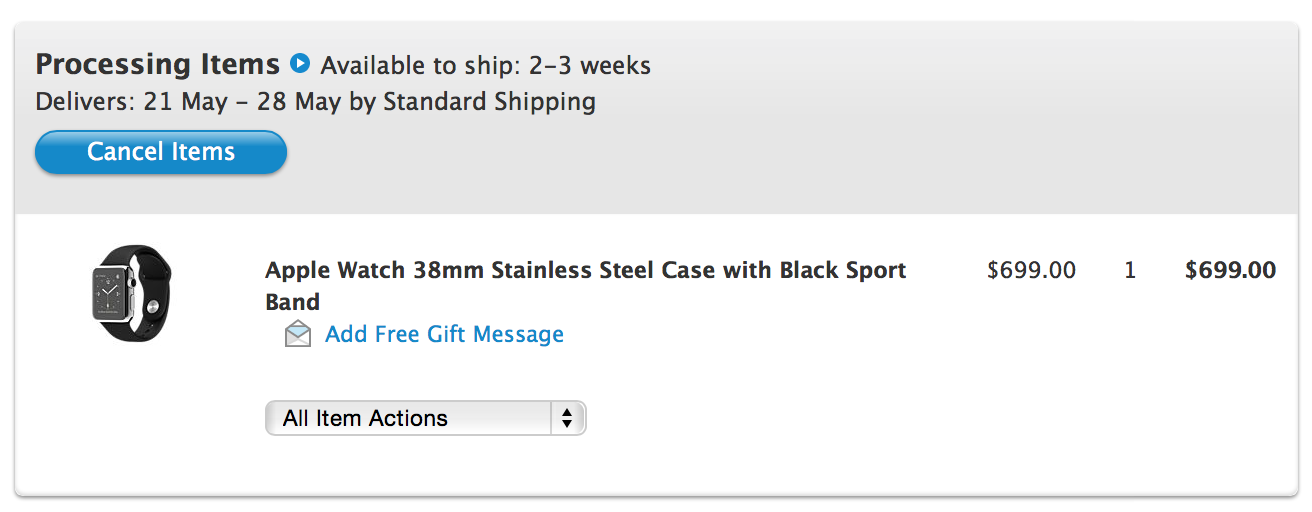This screenshot has height=512, width=1312.
Task: Click the Available to ship status text
Action: coord(421,66)
